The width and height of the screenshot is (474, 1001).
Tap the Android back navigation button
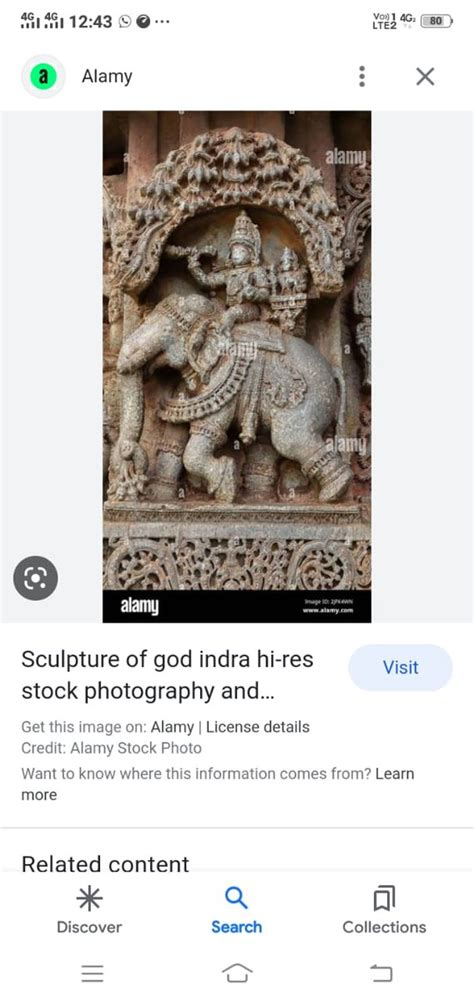pyautogui.click(x=381, y=973)
